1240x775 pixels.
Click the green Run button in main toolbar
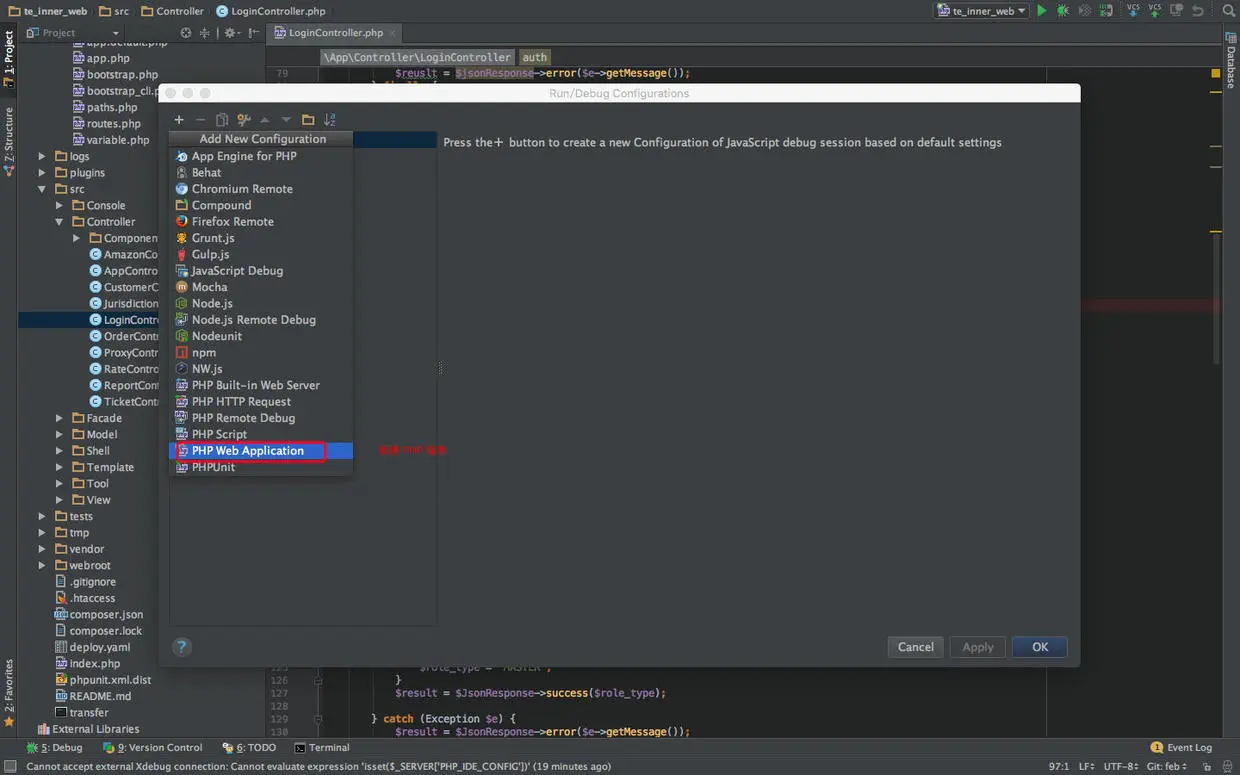[1042, 11]
